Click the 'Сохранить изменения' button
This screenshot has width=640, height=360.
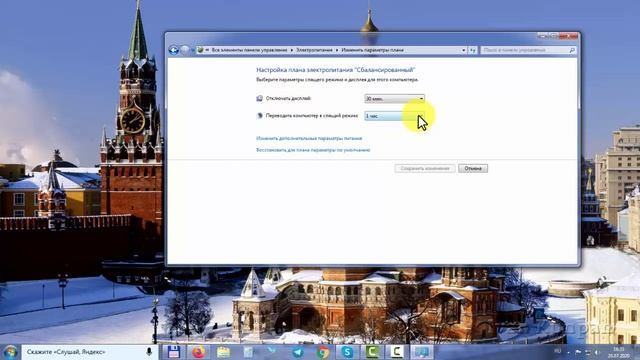point(425,168)
